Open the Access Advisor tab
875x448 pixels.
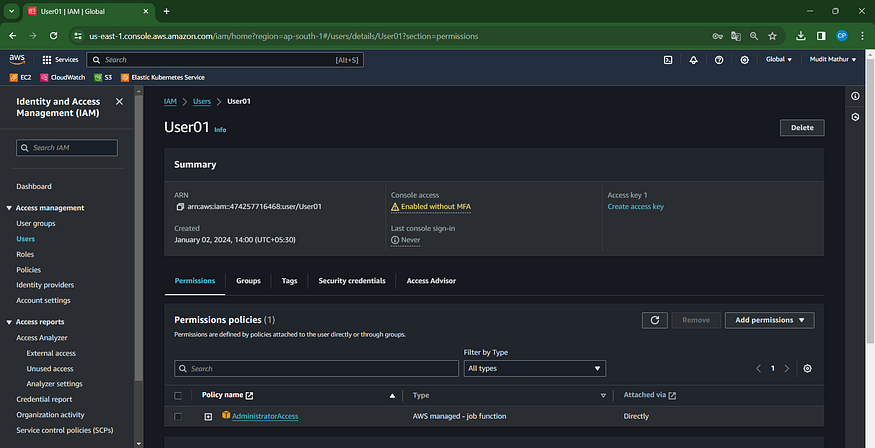pos(431,281)
